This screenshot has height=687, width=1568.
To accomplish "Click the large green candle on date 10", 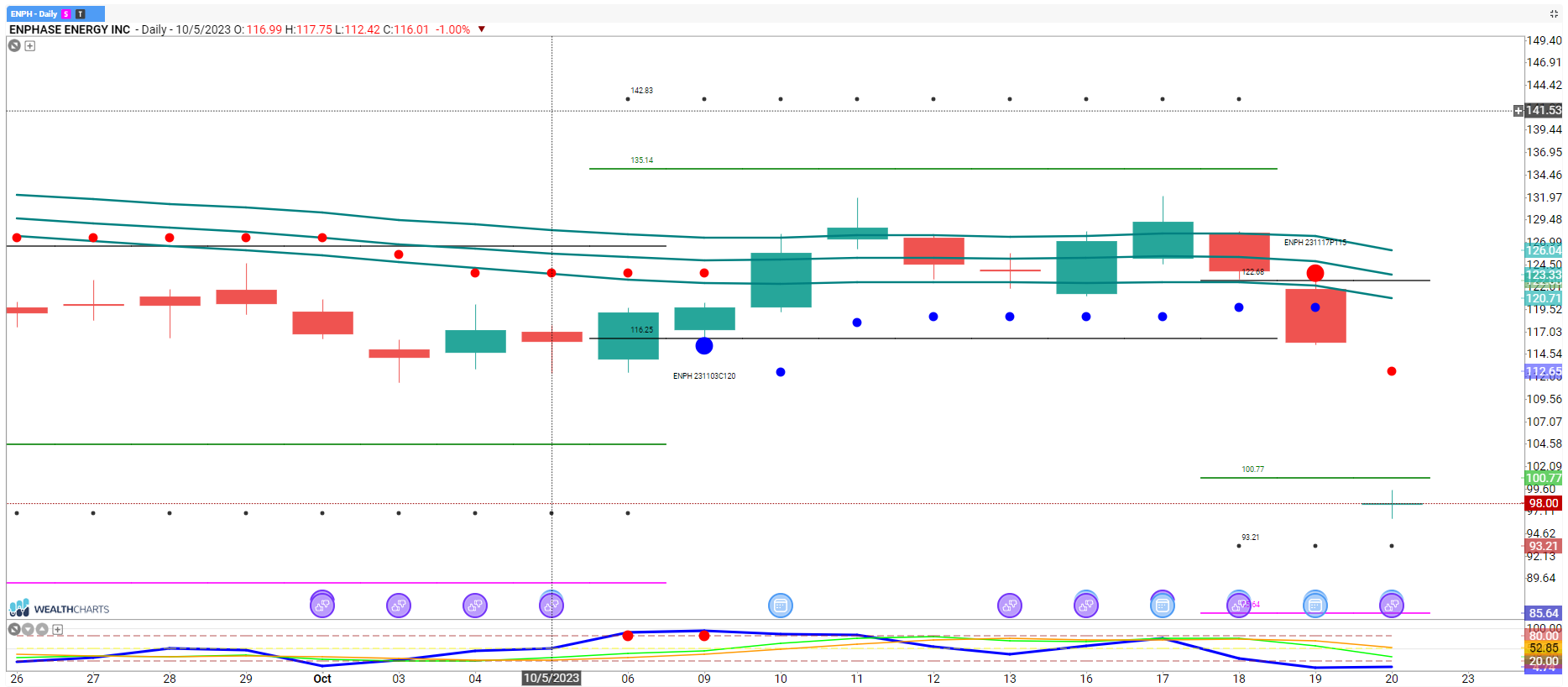I will pyautogui.click(x=781, y=280).
